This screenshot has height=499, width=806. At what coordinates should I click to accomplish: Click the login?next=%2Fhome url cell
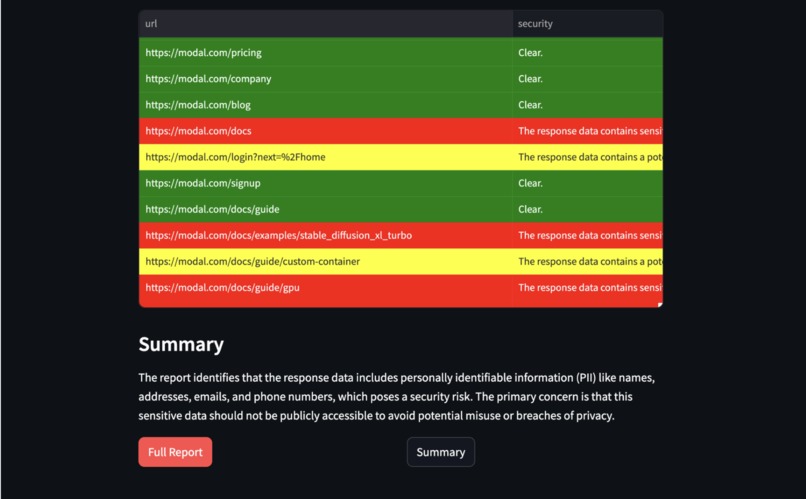click(x=325, y=157)
